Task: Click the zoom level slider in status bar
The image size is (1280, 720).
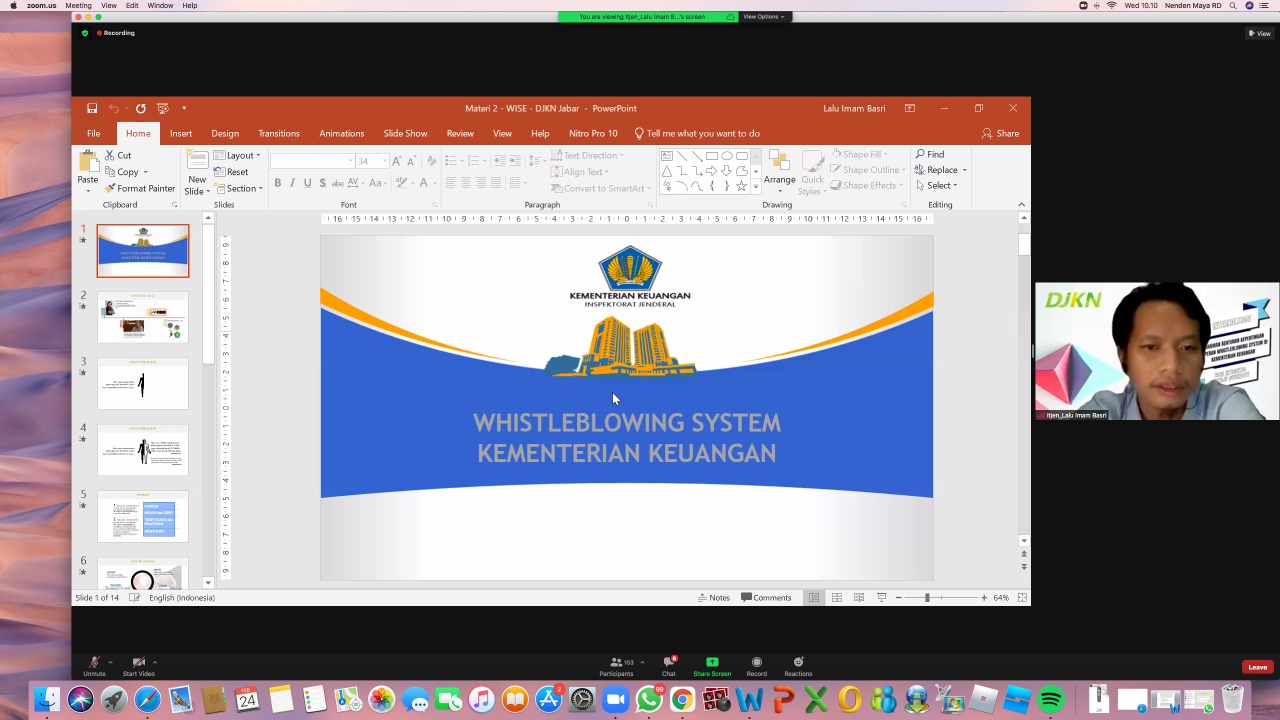Action: point(927,598)
